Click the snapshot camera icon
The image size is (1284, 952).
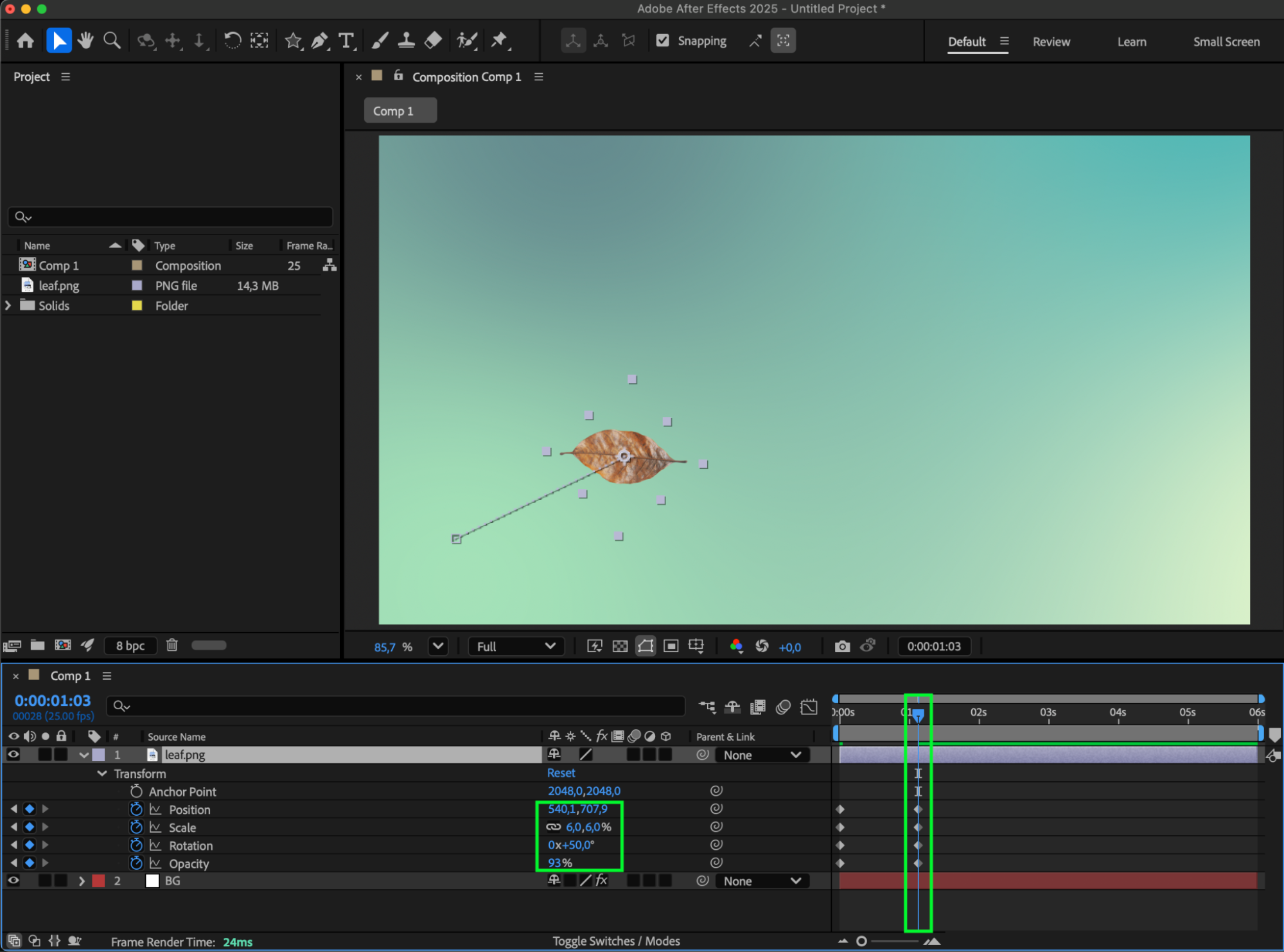coord(842,646)
